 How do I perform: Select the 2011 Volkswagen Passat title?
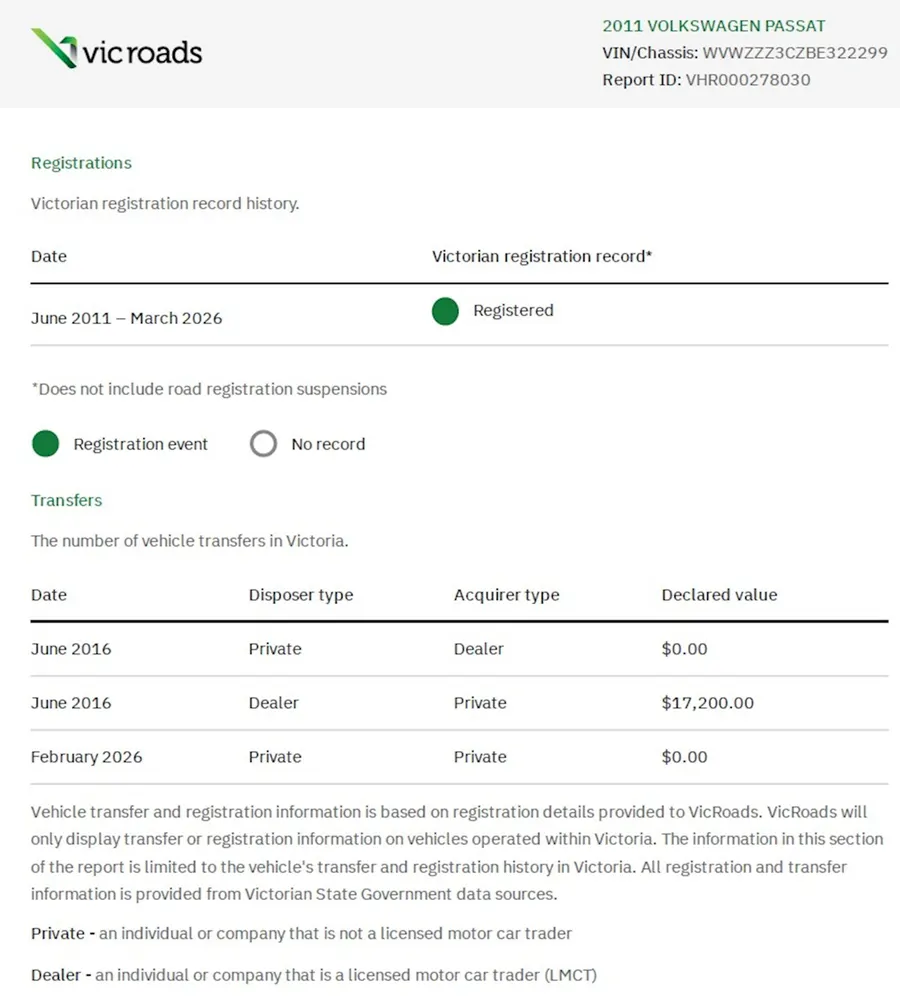pyautogui.click(x=714, y=26)
